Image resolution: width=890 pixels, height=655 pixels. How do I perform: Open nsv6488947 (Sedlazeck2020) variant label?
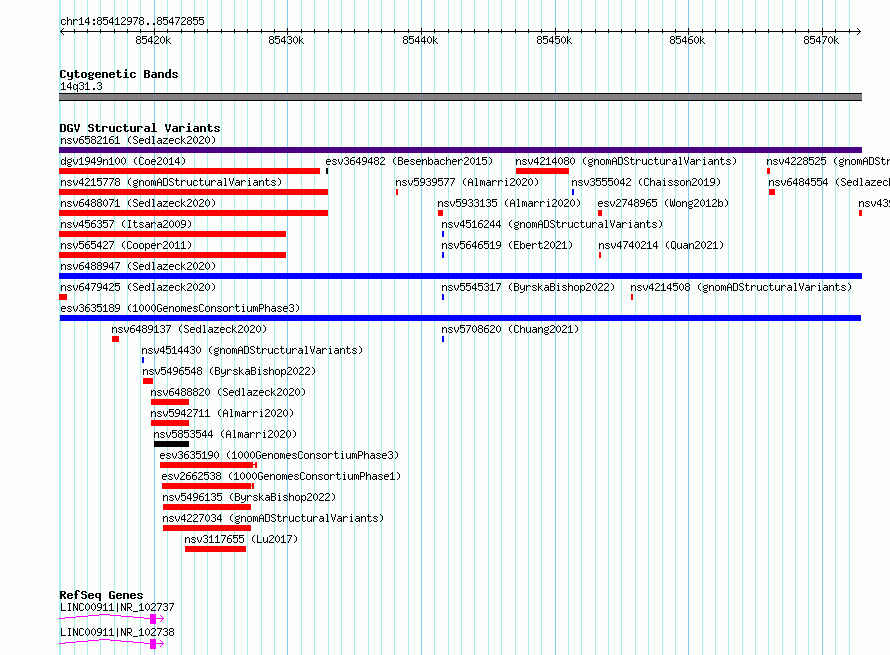click(138, 266)
